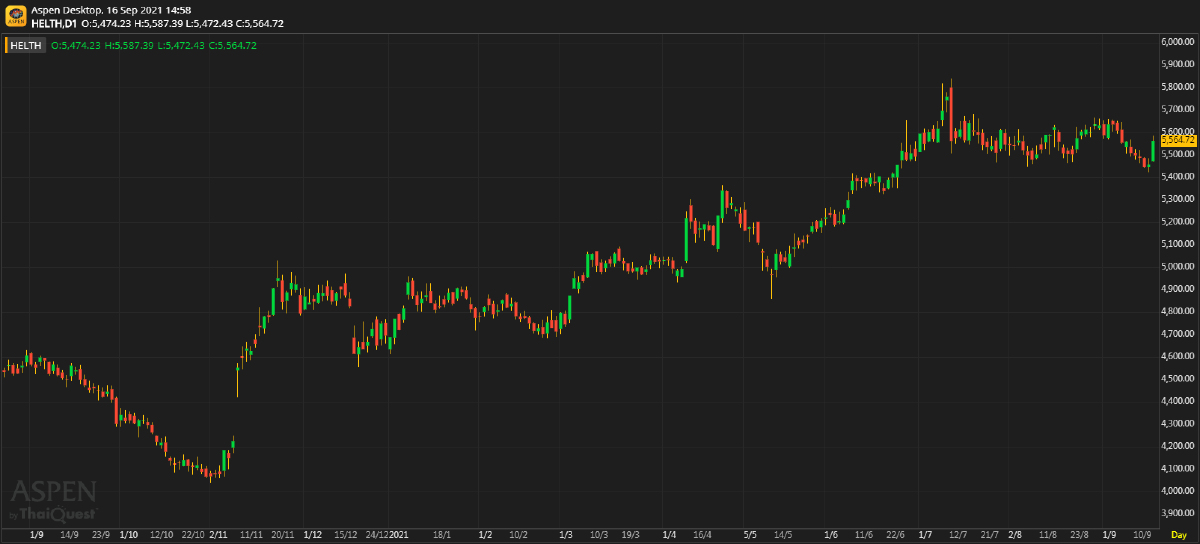Click the 5,300.00 price axis label

[x=1179, y=199]
